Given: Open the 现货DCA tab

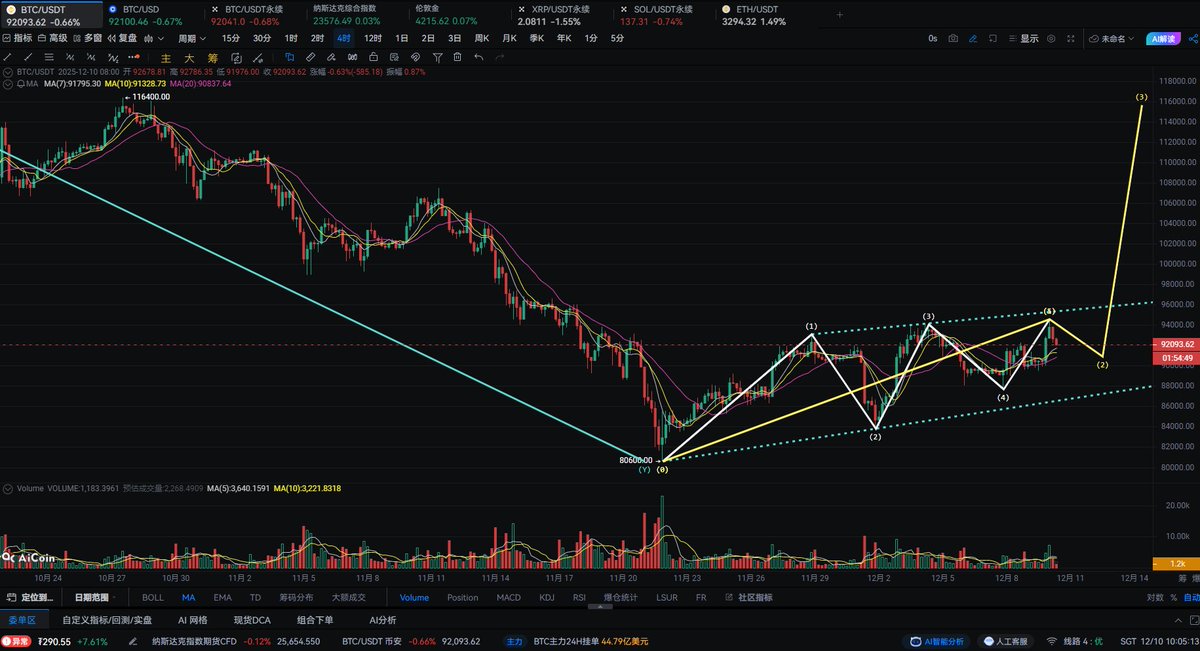Looking at the screenshot, I should [252, 620].
